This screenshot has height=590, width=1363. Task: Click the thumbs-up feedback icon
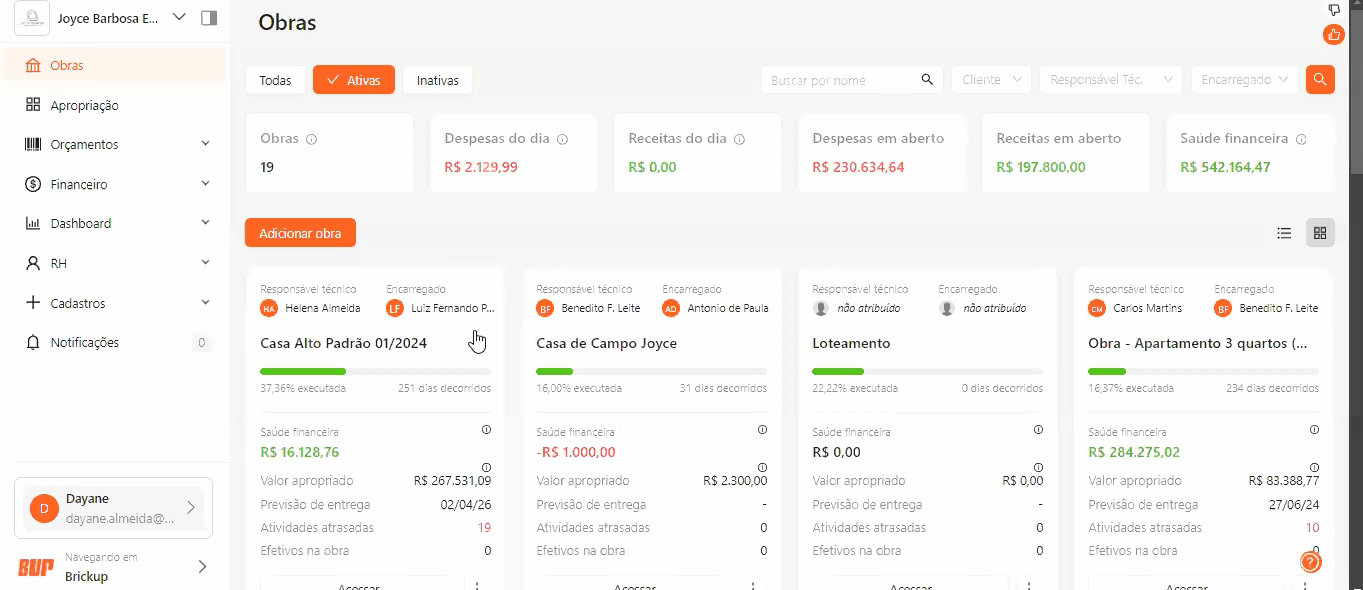[1334, 35]
